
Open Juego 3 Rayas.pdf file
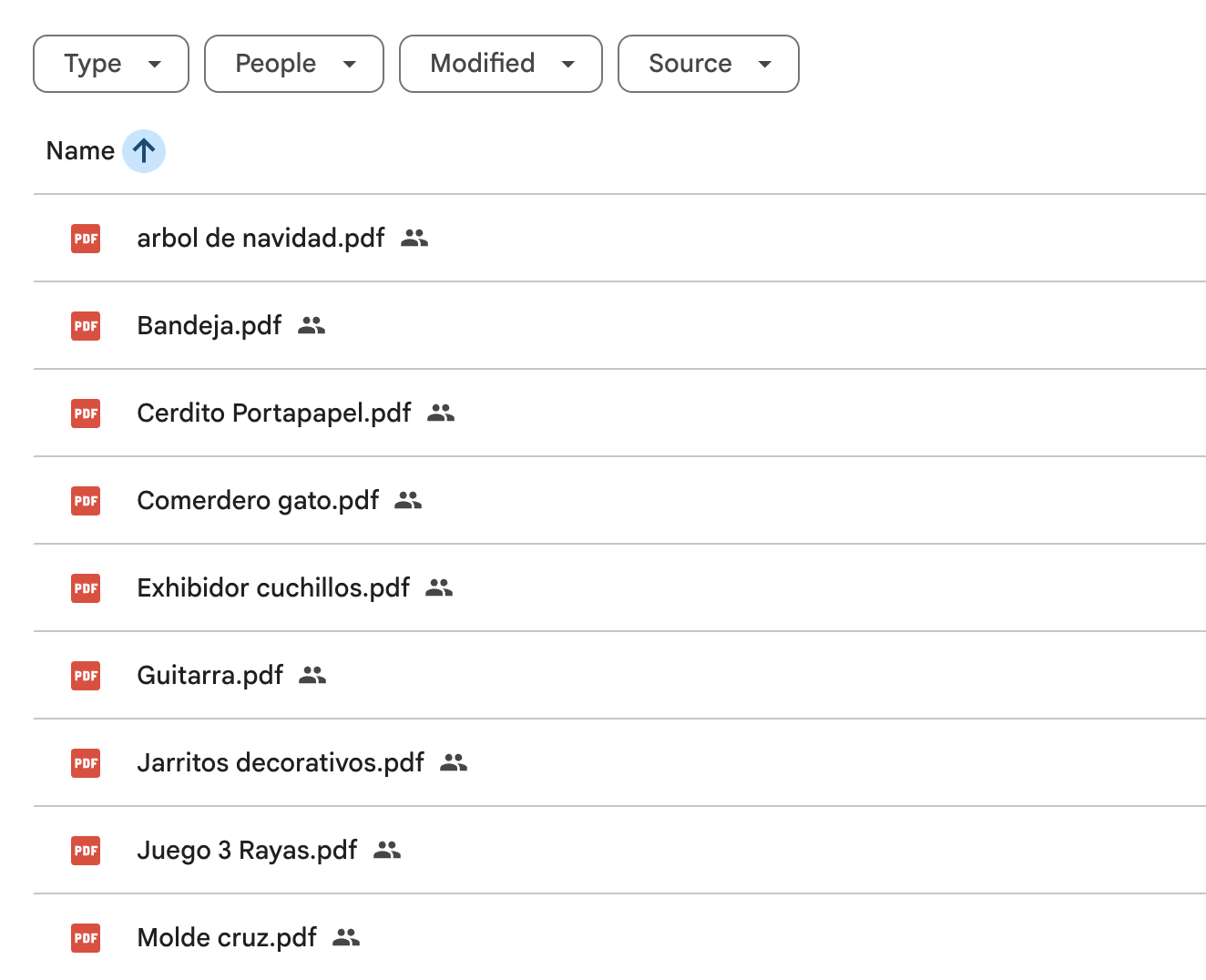247,851
